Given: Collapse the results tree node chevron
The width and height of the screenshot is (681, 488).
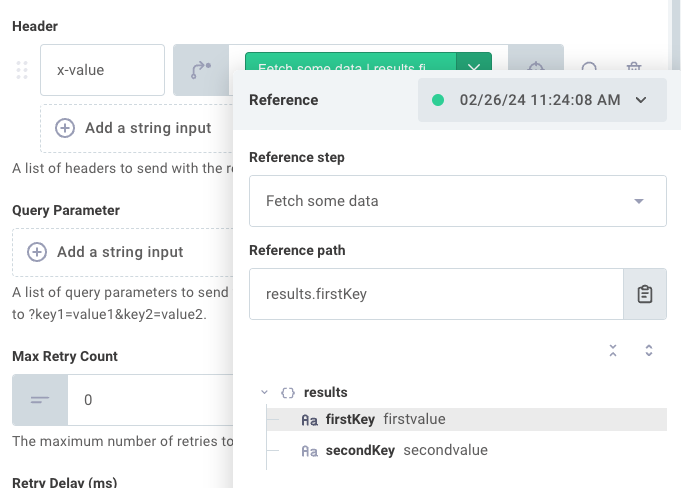Looking at the screenshot, I should click(264, 392).
